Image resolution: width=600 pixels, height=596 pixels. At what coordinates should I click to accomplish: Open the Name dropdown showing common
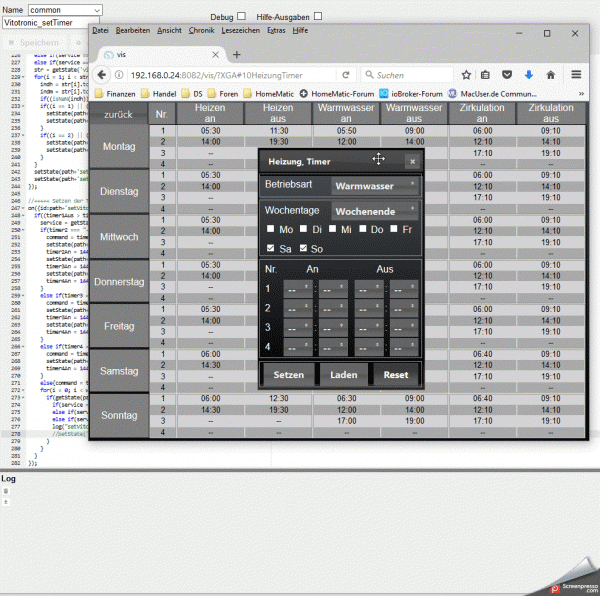pyautogui.click(x=65, y=10)
